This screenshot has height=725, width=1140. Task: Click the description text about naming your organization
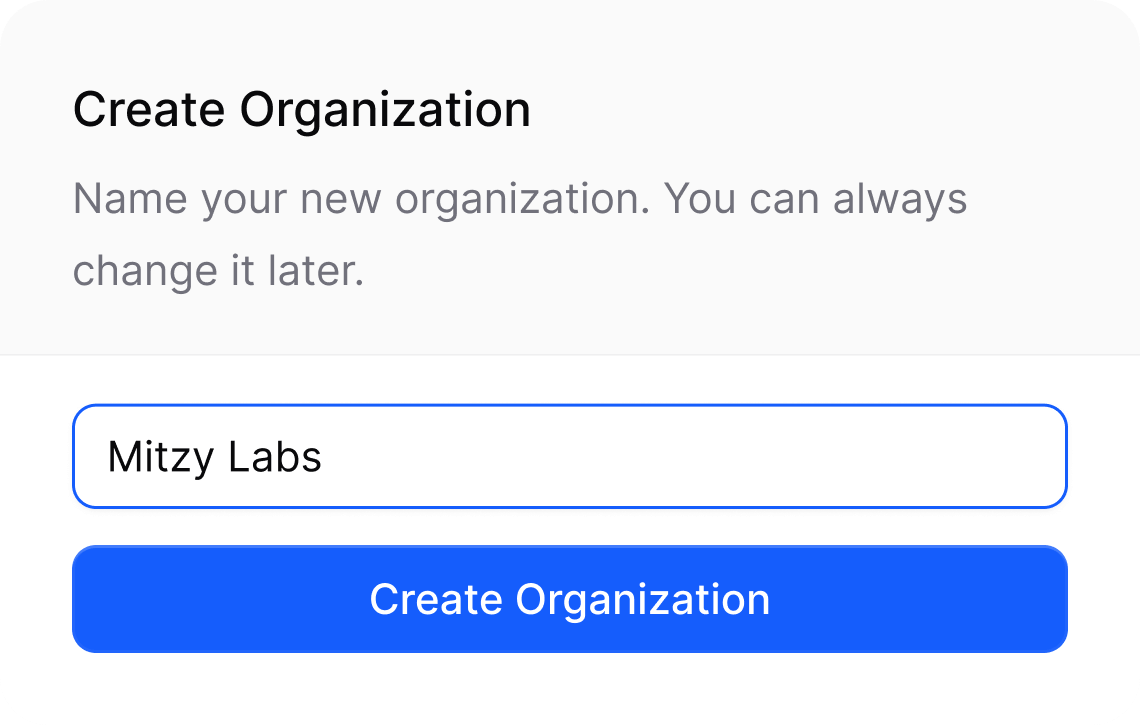point(520,200)
